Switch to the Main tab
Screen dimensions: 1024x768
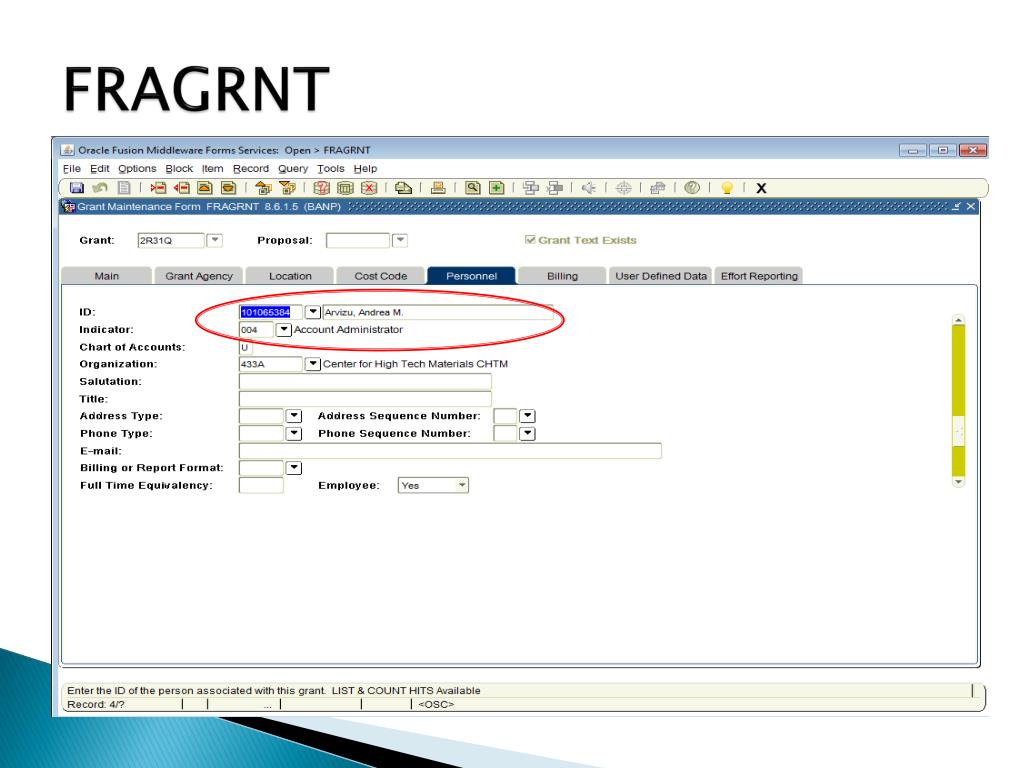click(106, 276)
